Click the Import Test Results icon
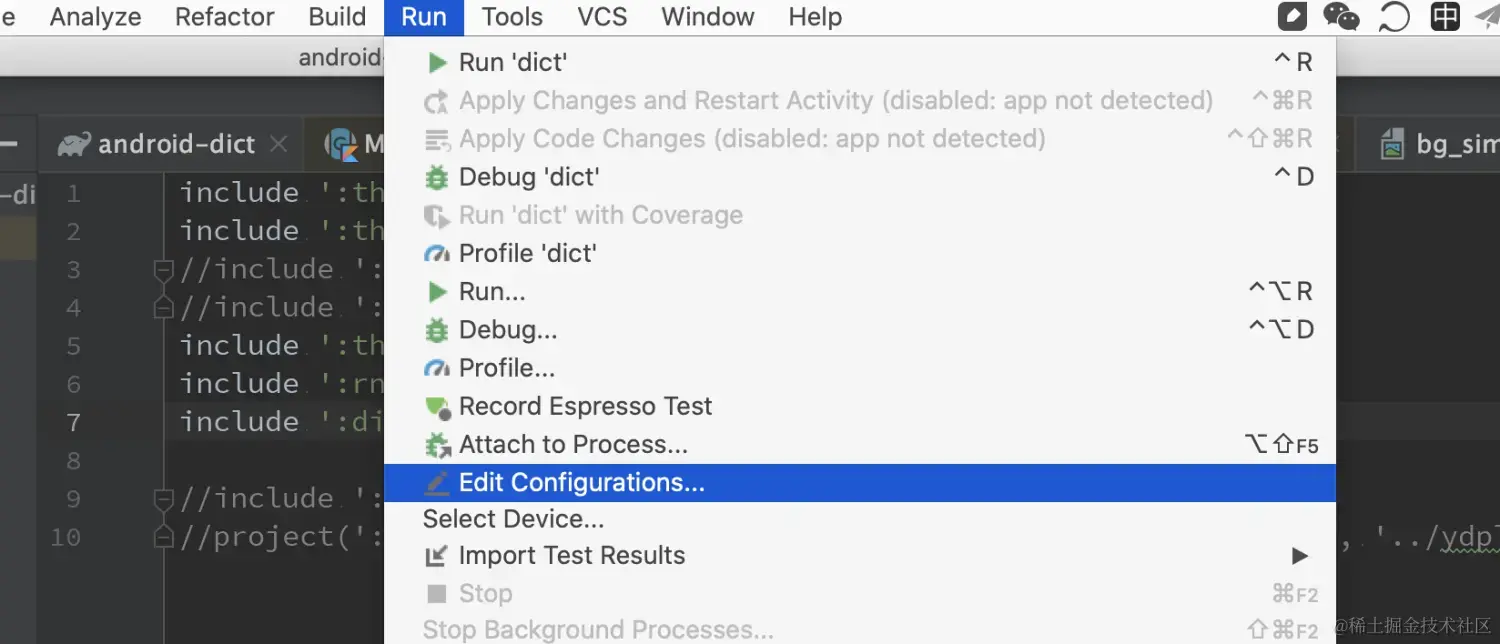Screen dimensions: 1500x644 (x=437, y=556)
